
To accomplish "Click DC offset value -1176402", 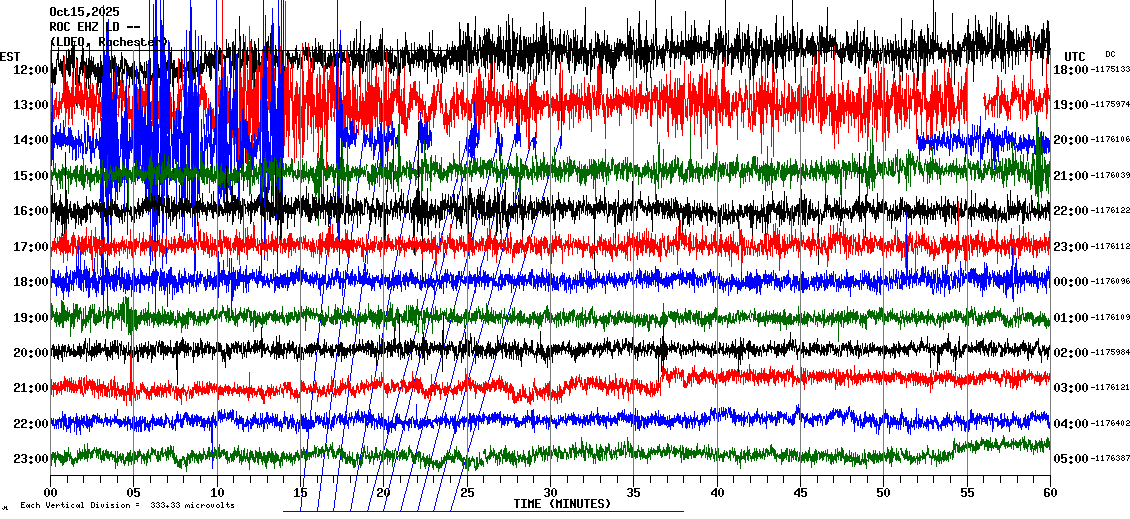I will [1109, 423].
